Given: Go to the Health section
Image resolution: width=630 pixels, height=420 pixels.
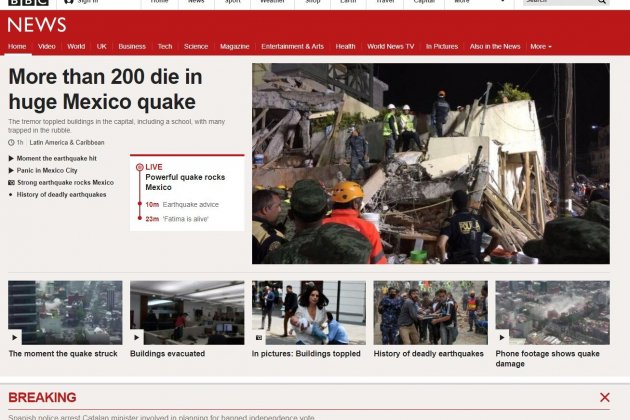Looking at the screenshot, I should click(x=345, y=47).
